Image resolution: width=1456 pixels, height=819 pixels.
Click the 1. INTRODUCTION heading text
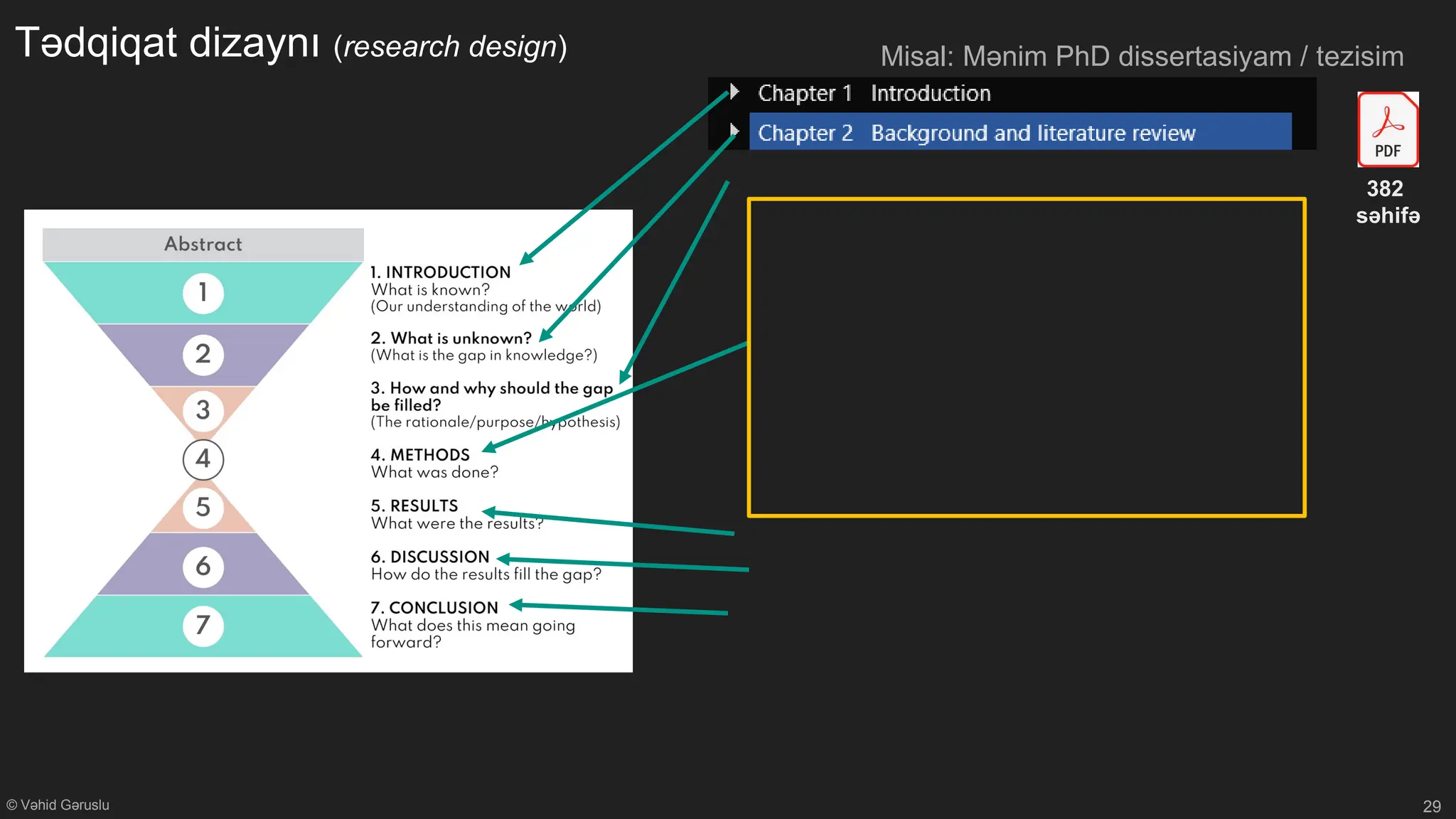tap(441, 272)
